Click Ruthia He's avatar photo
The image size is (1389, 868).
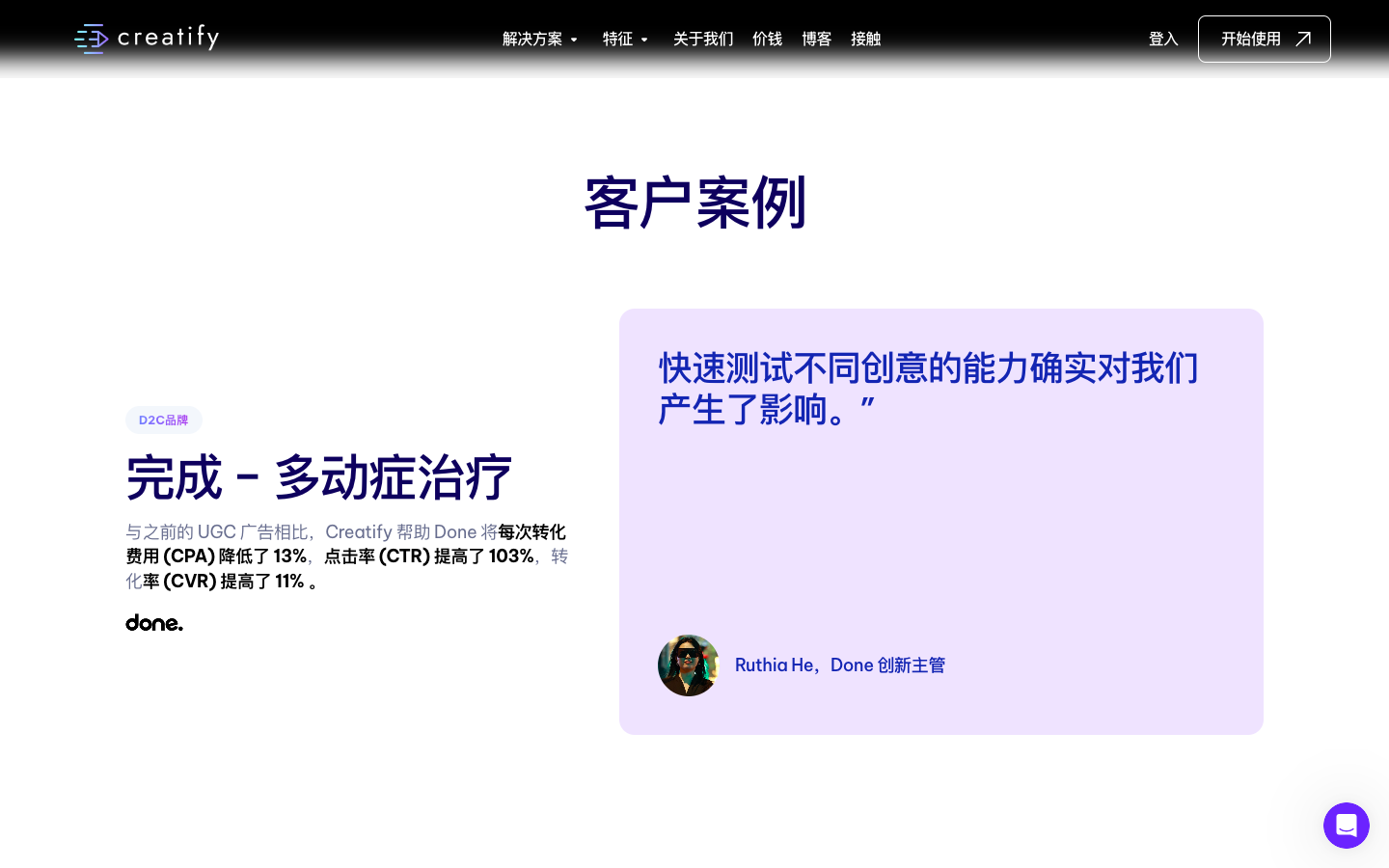point(688,665)
